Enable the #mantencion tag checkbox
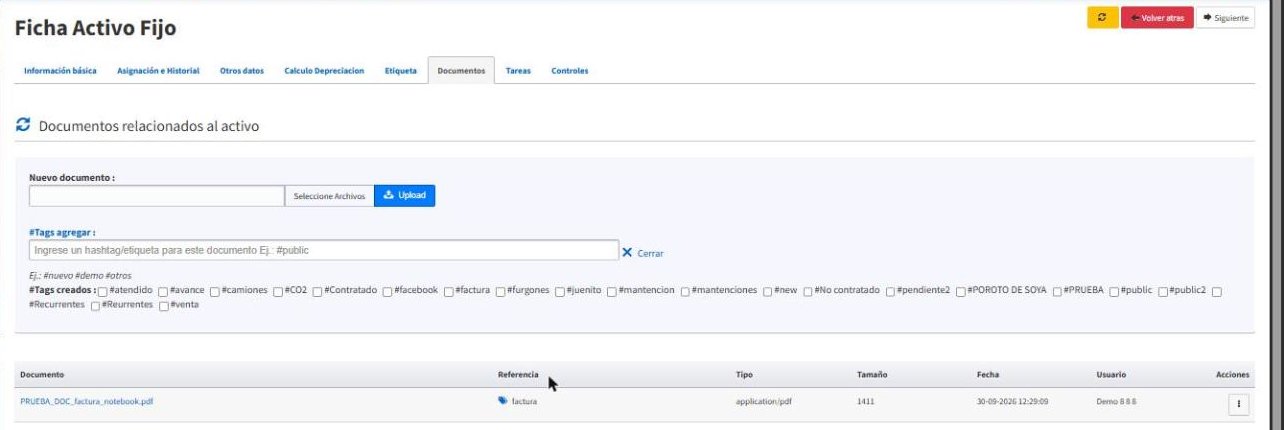This screenshot has height=430, width=1284. 612,291
